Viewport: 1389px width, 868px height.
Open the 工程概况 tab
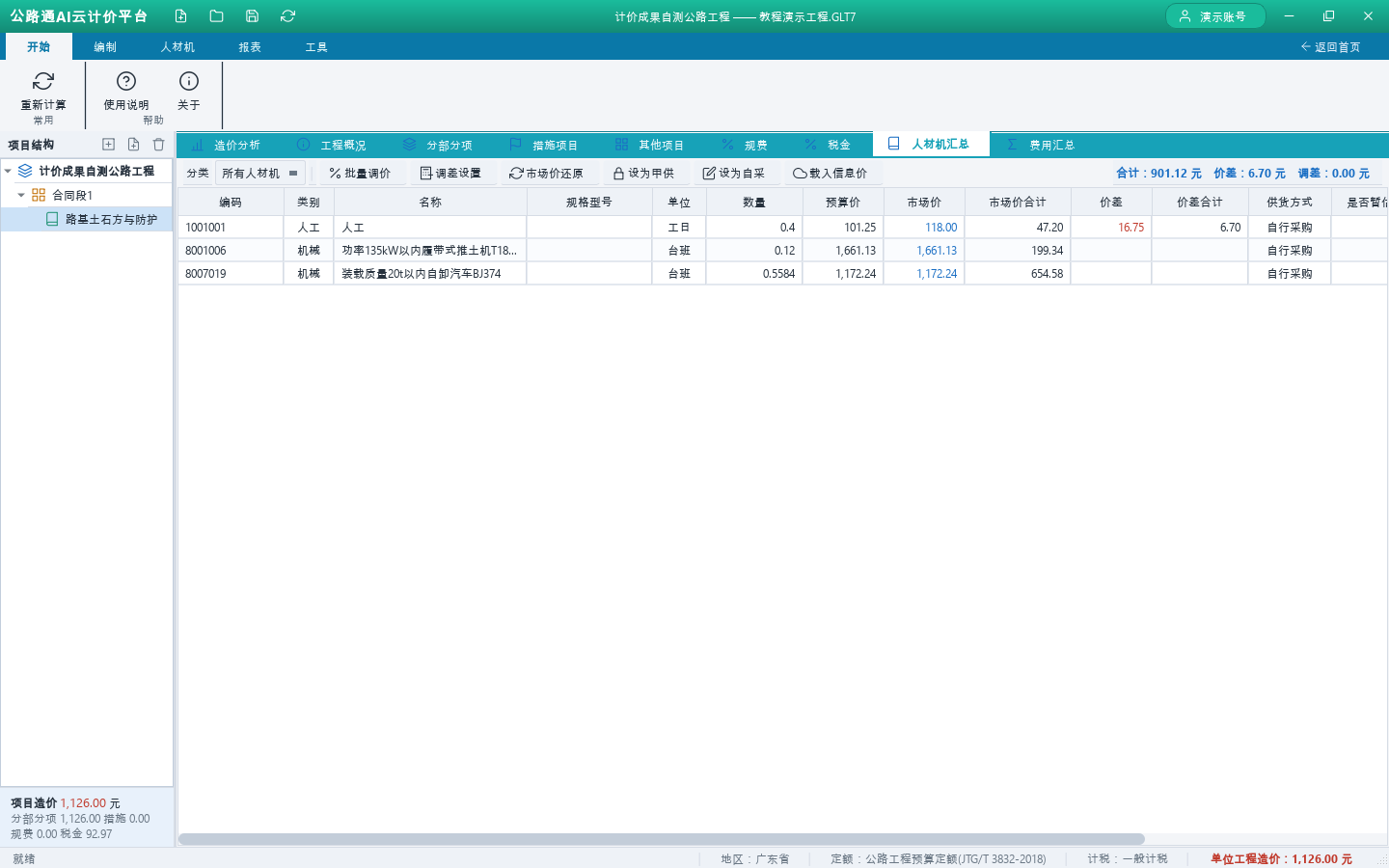(332, 145)
